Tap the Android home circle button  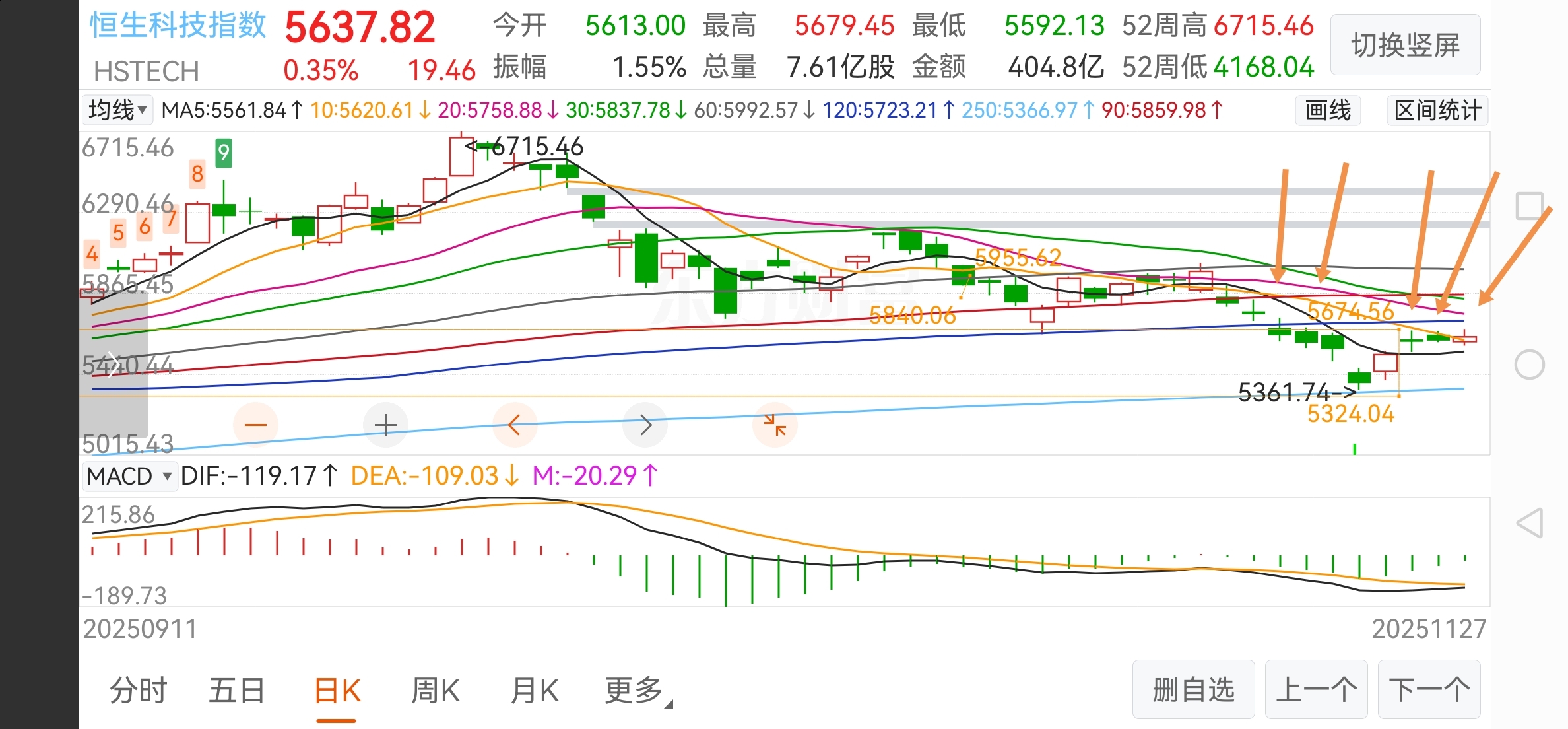point(1529,364)
